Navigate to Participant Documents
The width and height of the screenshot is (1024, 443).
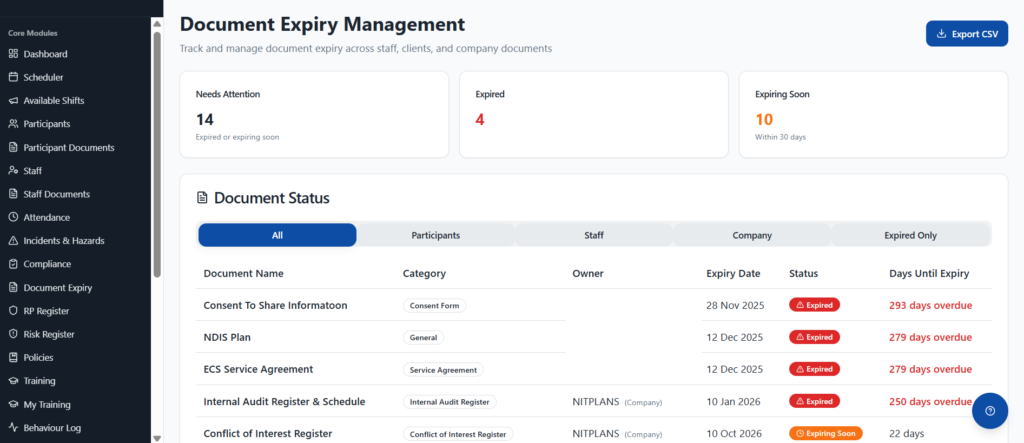click(x=69, y=148)
